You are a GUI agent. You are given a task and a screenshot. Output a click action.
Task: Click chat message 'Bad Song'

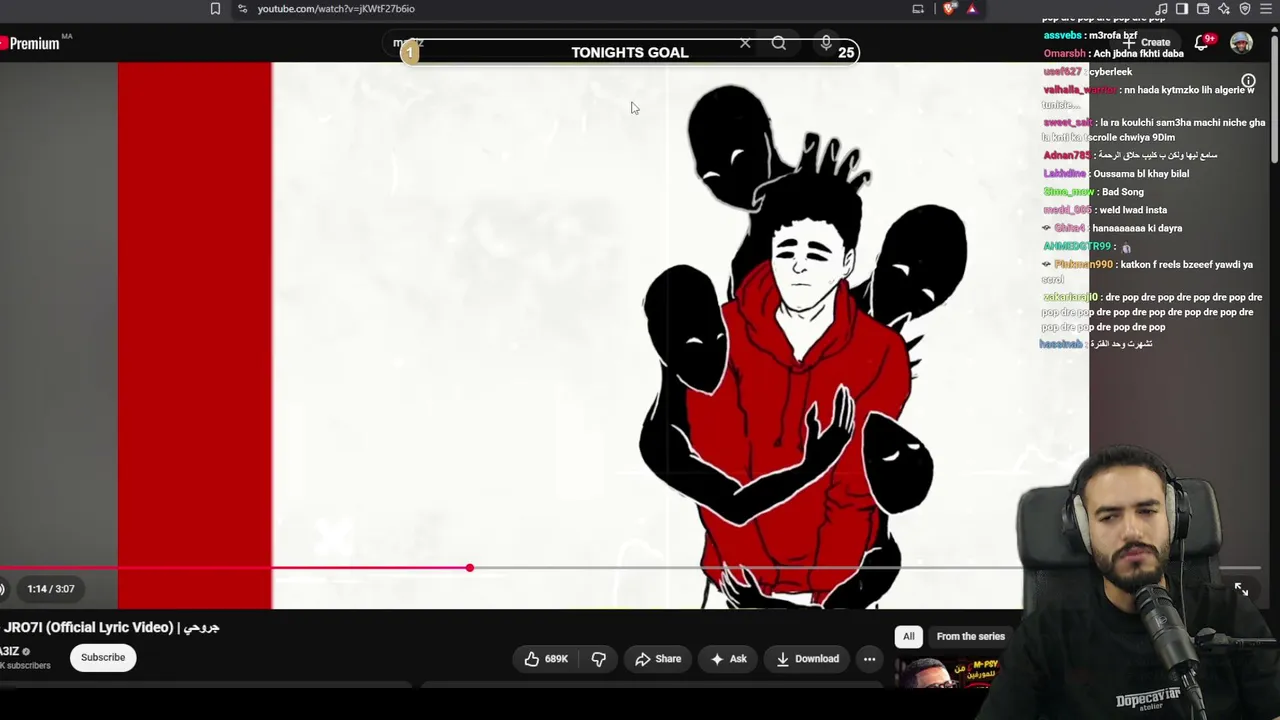click(x=1122, y=192)
